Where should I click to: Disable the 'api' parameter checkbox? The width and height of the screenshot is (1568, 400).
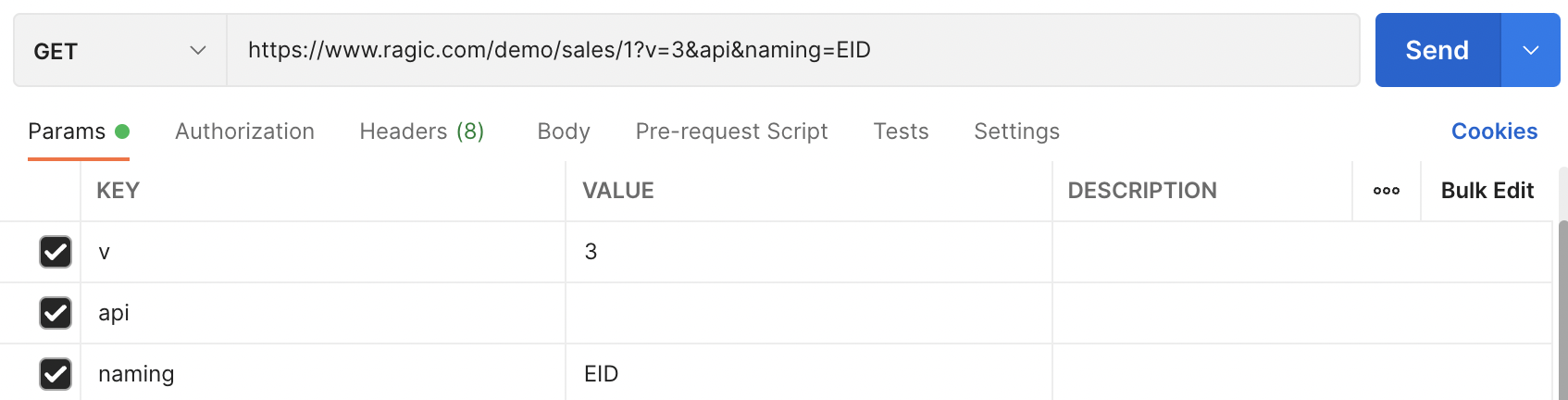point(56,313)
